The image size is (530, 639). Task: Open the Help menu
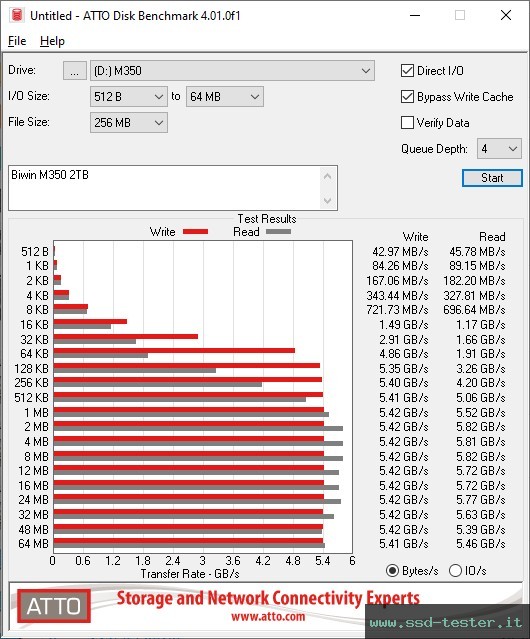[x=52, y=41]
